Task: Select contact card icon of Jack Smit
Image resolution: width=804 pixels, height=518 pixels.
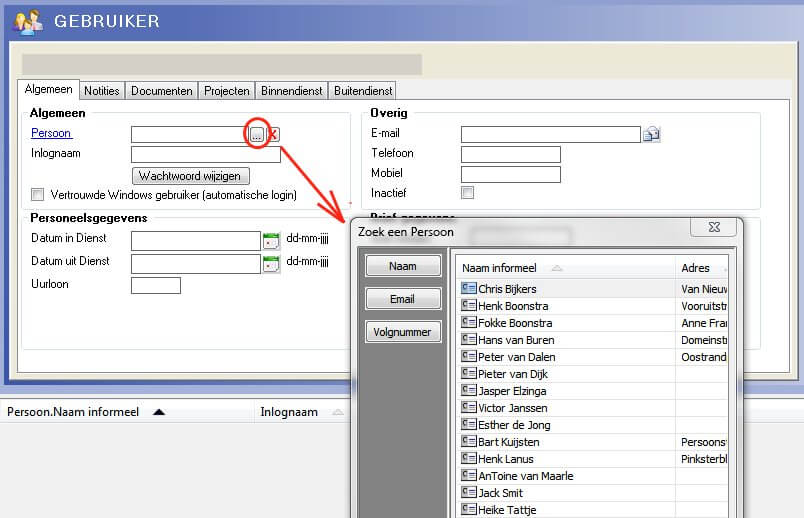Action: point(469,492)
